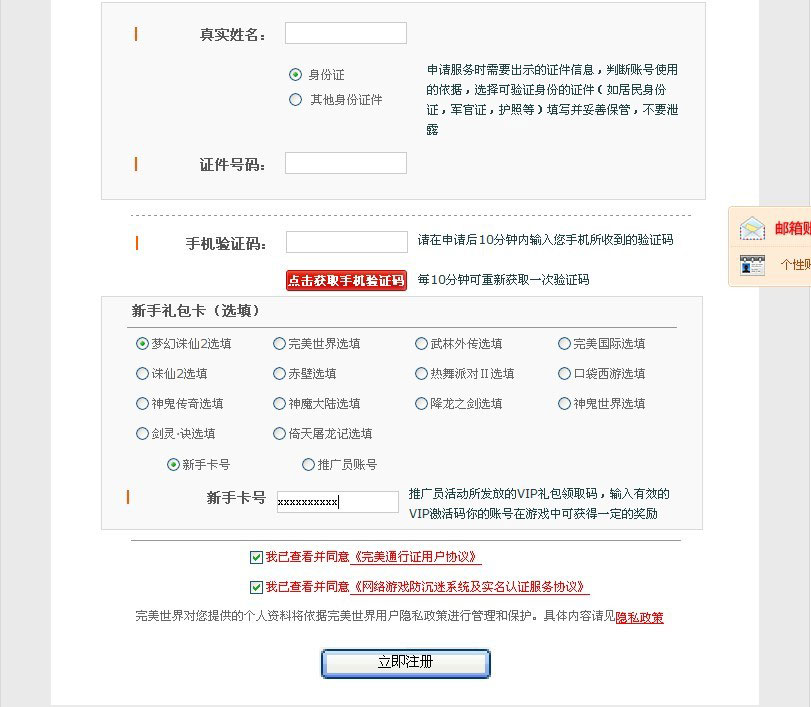Image resolution: width=811 pixels, height=707 pixels.
Task: Uncheck the 完美通行证用户协议 agreement checkbox
Action: (x=256, y=557)
